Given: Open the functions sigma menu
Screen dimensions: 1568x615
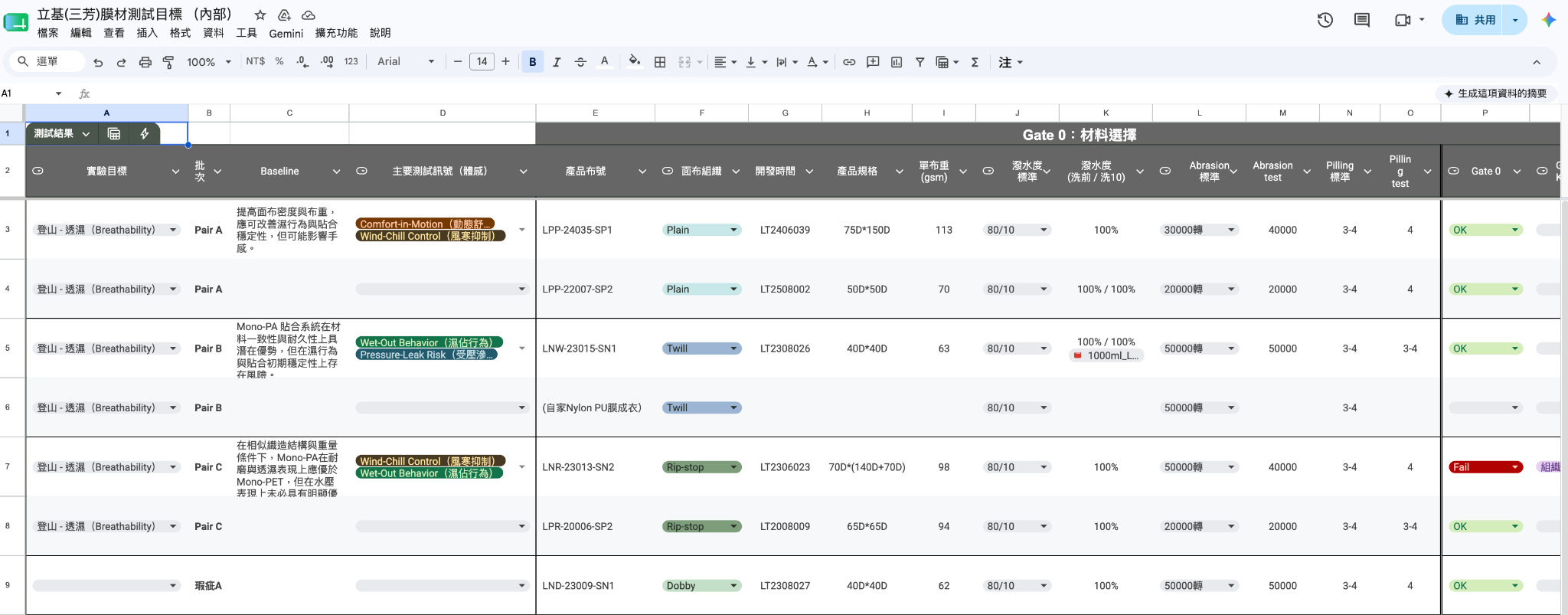Looking at the screenshot, I should (975, 62).
